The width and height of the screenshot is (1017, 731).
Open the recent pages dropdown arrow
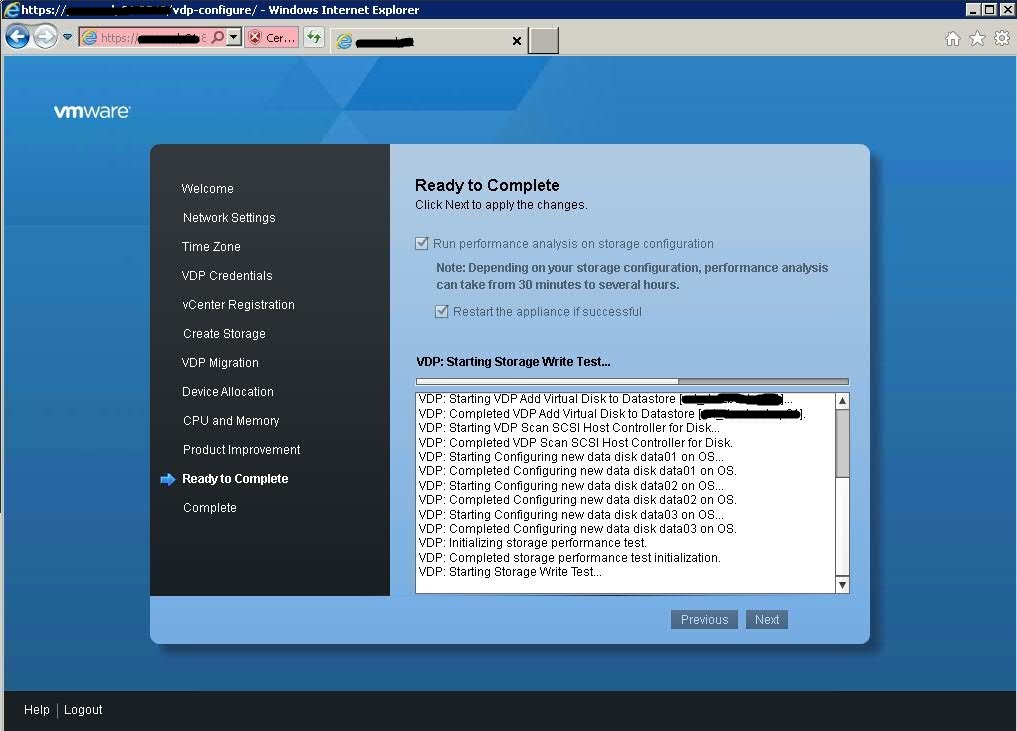(67, 37)
